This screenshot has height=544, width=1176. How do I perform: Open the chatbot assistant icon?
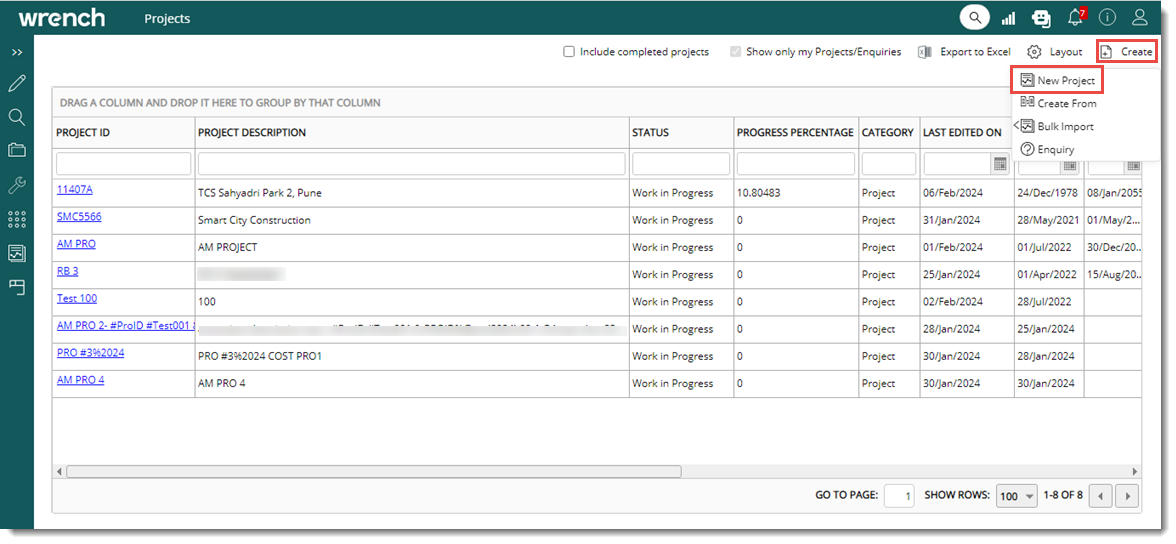[1041, 17]
